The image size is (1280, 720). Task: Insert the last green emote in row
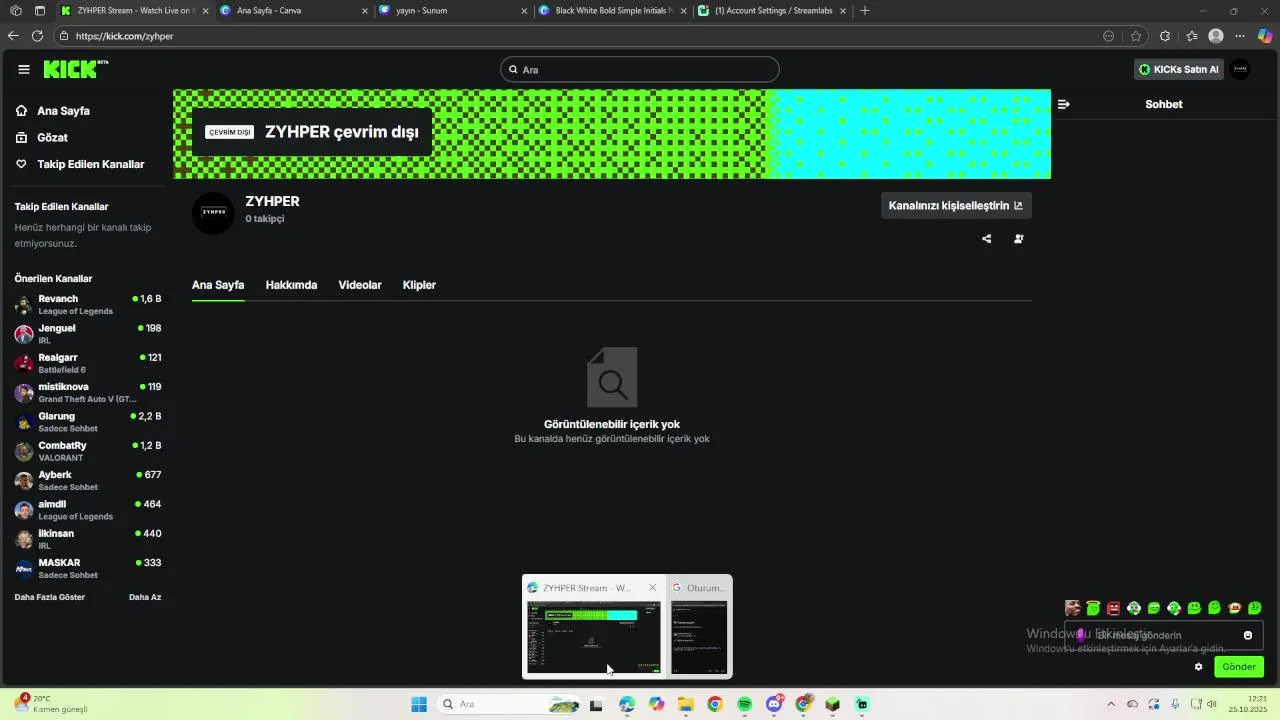point(1255,608)
